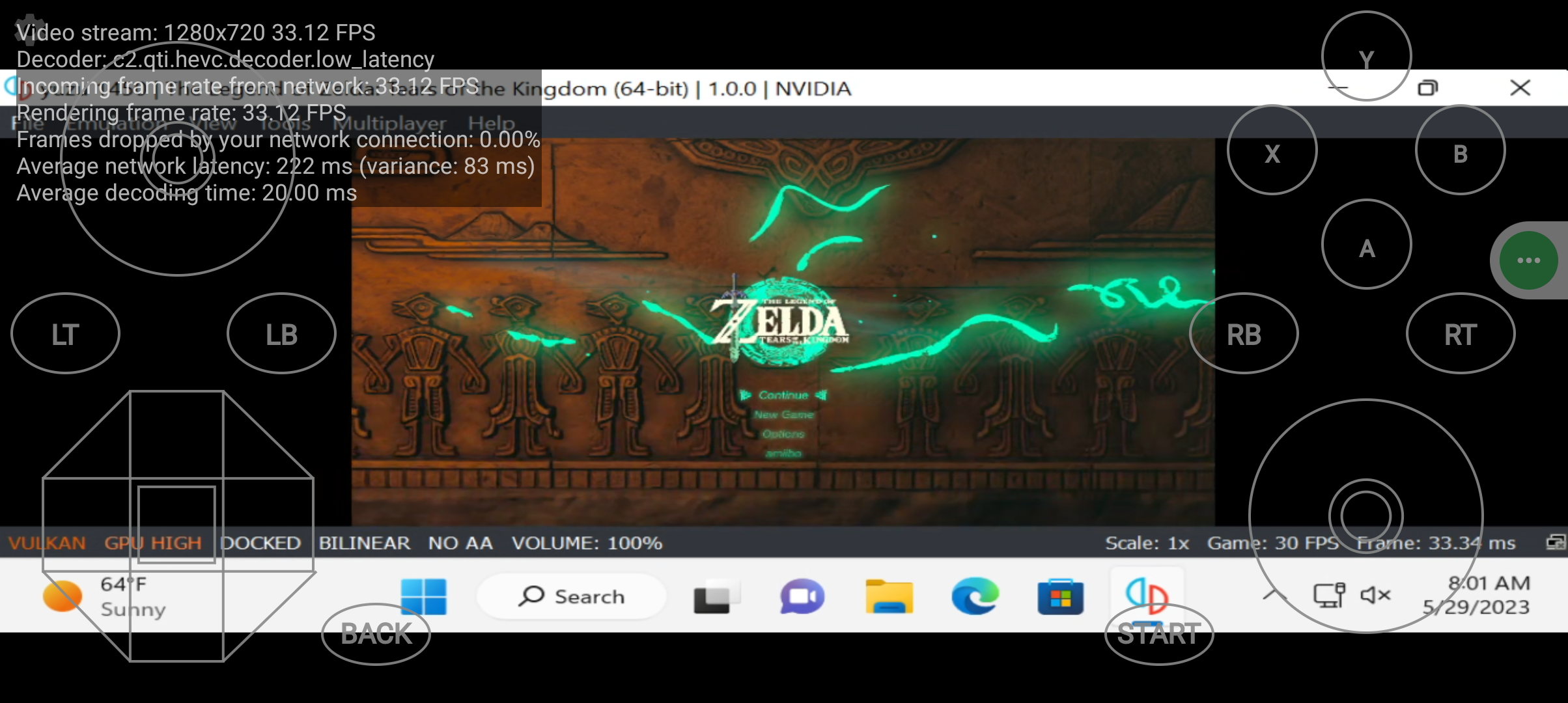Open Teams chat from the taskbar
Viewport: 1568px width, 703px height.
pos(802,596)
